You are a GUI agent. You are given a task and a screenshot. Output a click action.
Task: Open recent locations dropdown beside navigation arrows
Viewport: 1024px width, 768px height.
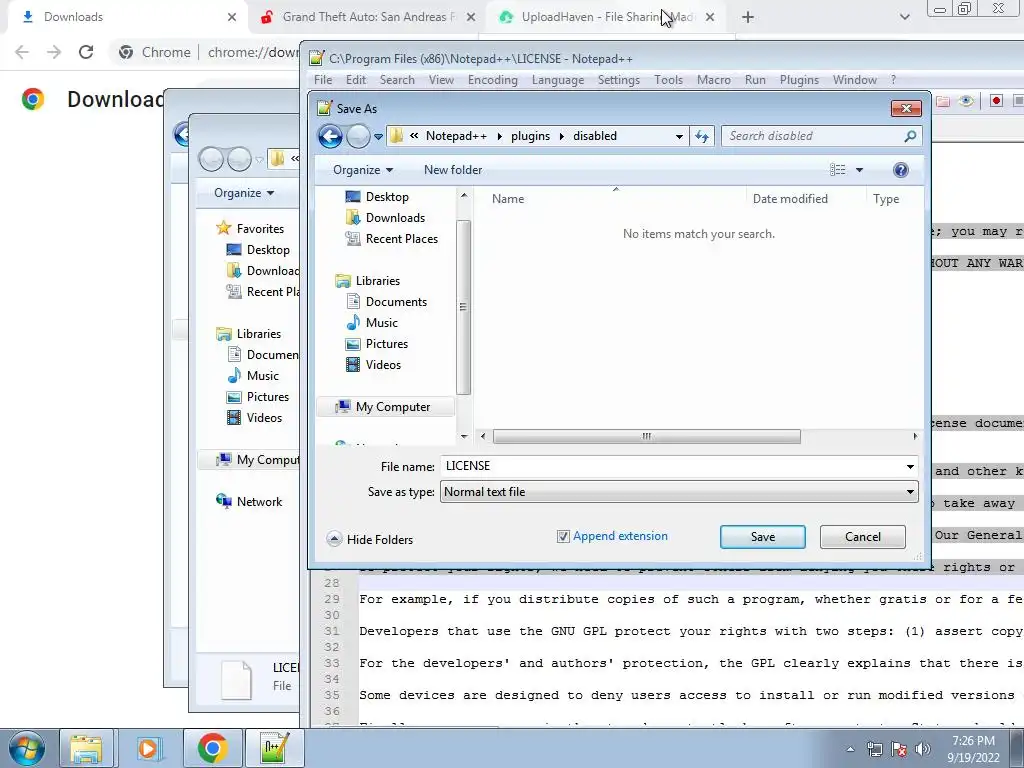pos(378,137)
